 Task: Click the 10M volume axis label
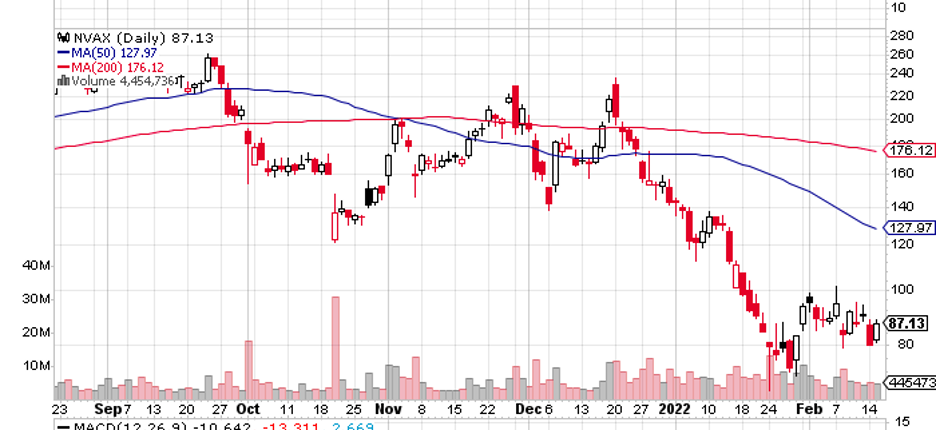point(37,366)
